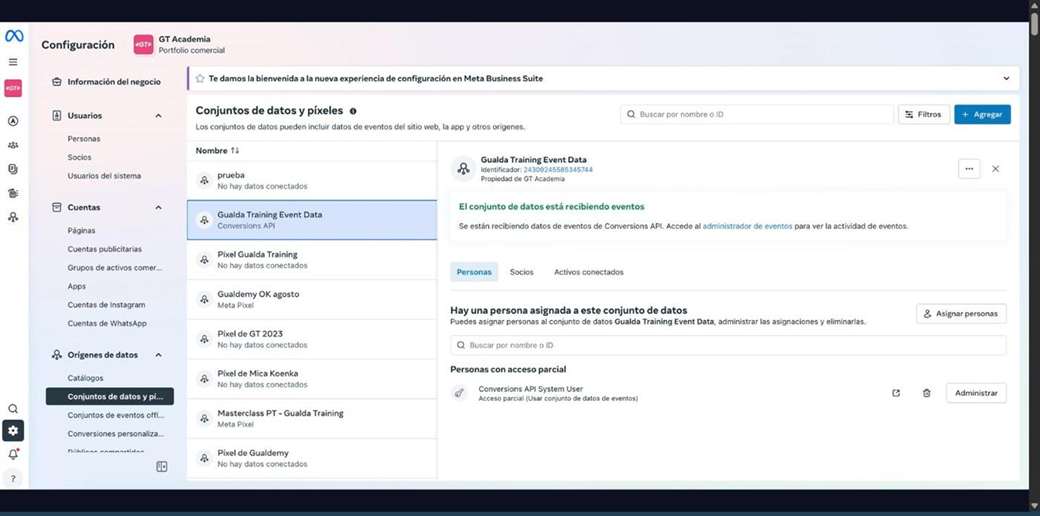Click the Meta logo in the rail
1040x516 pixels.
(x=13, y=36)
